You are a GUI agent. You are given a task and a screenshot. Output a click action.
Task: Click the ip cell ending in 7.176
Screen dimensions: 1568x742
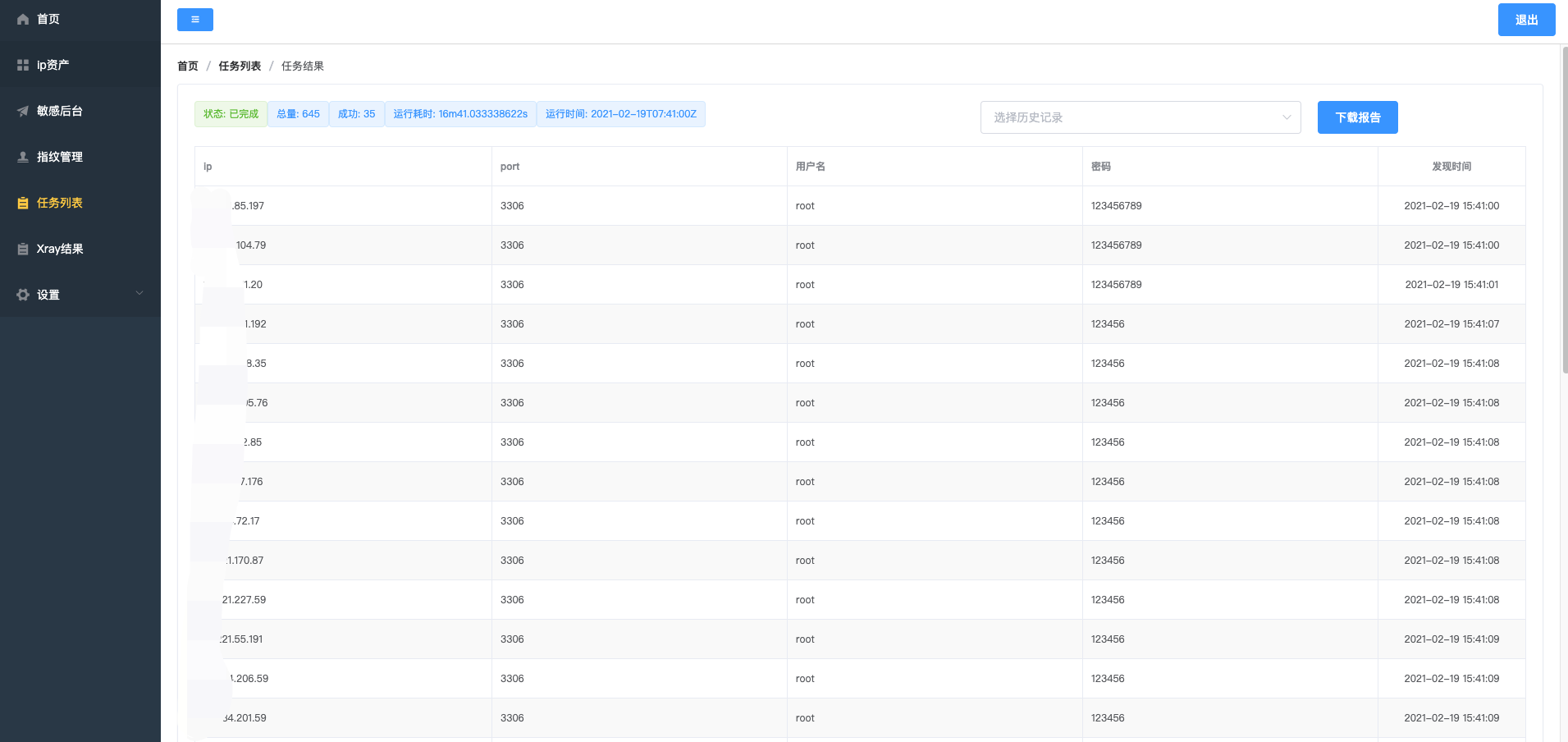point(343,482)
